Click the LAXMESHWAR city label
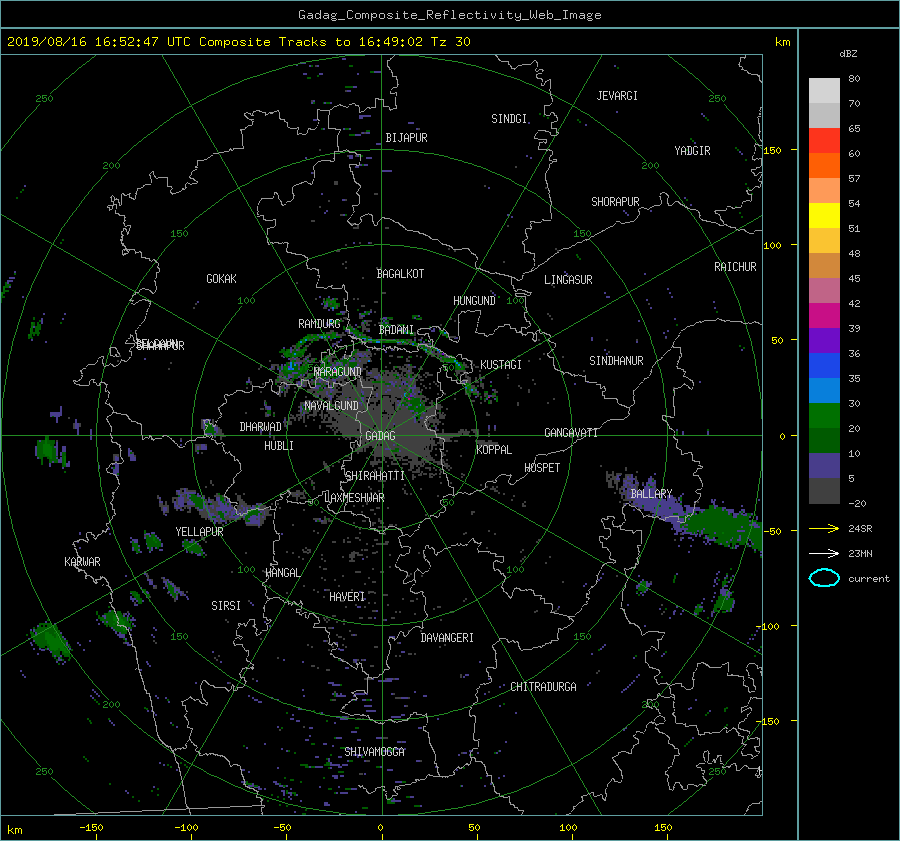 click(x=354, y=498)
